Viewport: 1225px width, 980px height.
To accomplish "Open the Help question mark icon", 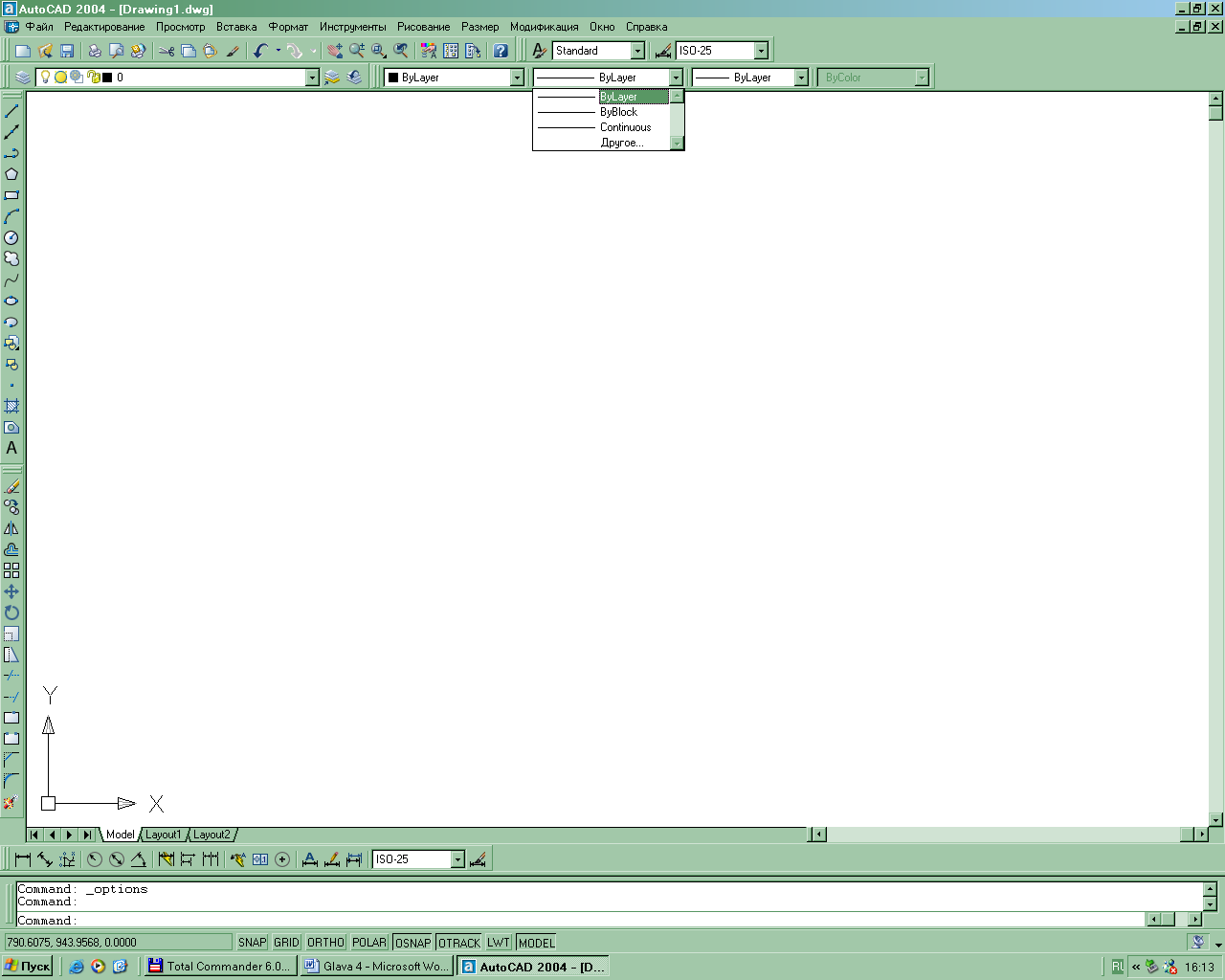I will pyautogui.click(x=501, y=51).
